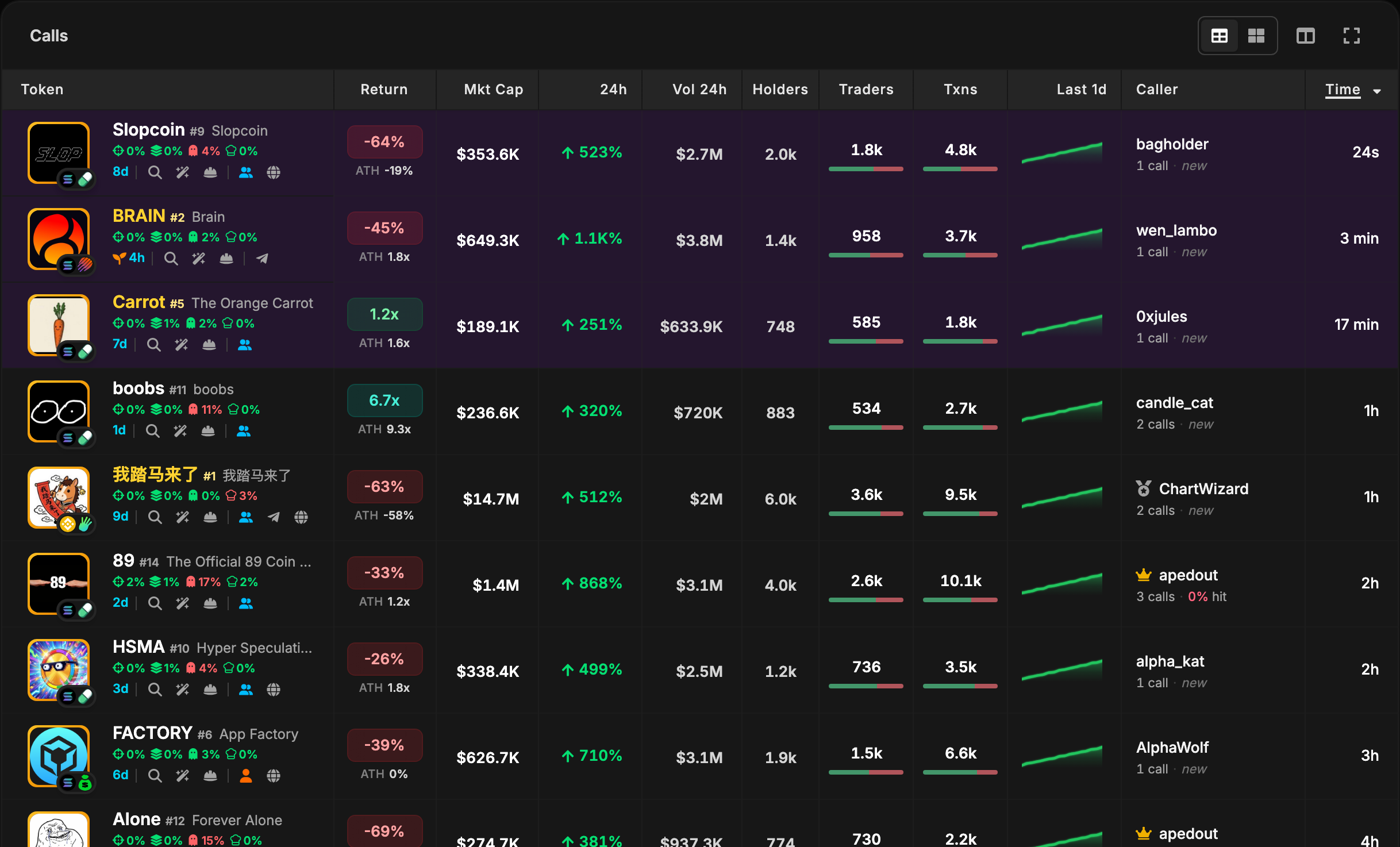Image resolution: width=1400 pixels, height=847 pixels.
Task: Click HSMA magic wand icon
Action: 183,690
